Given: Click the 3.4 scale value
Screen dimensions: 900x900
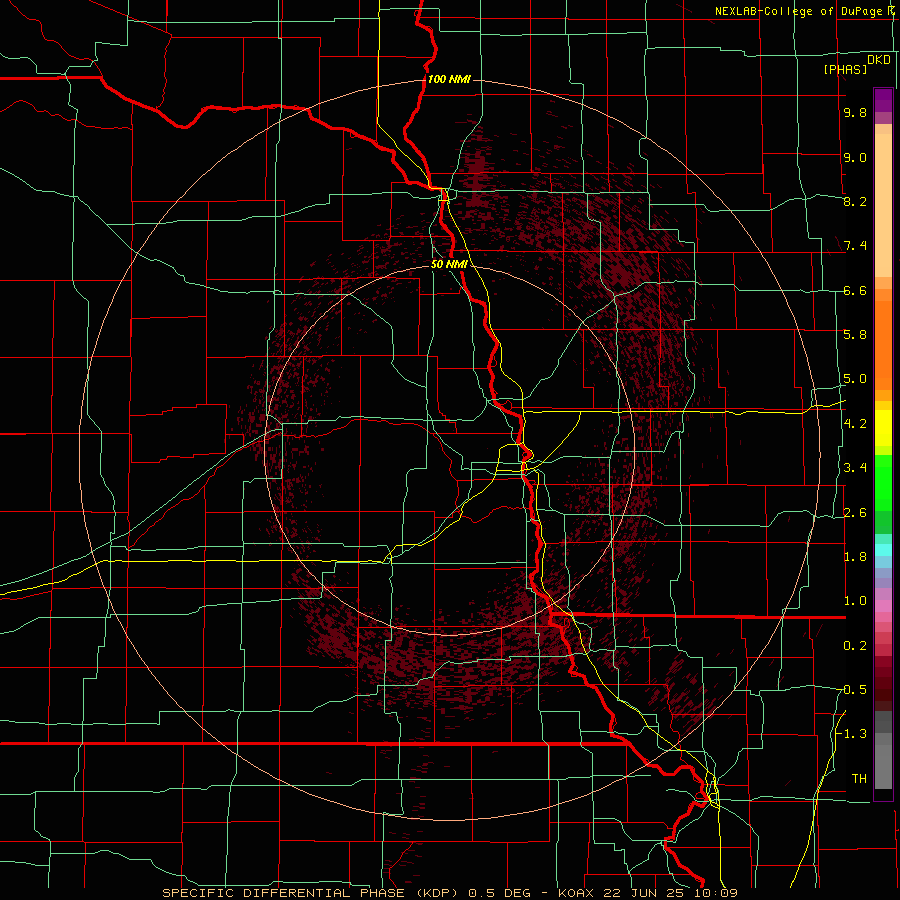Looking at the screenshot, I should [x=855, y=468].
